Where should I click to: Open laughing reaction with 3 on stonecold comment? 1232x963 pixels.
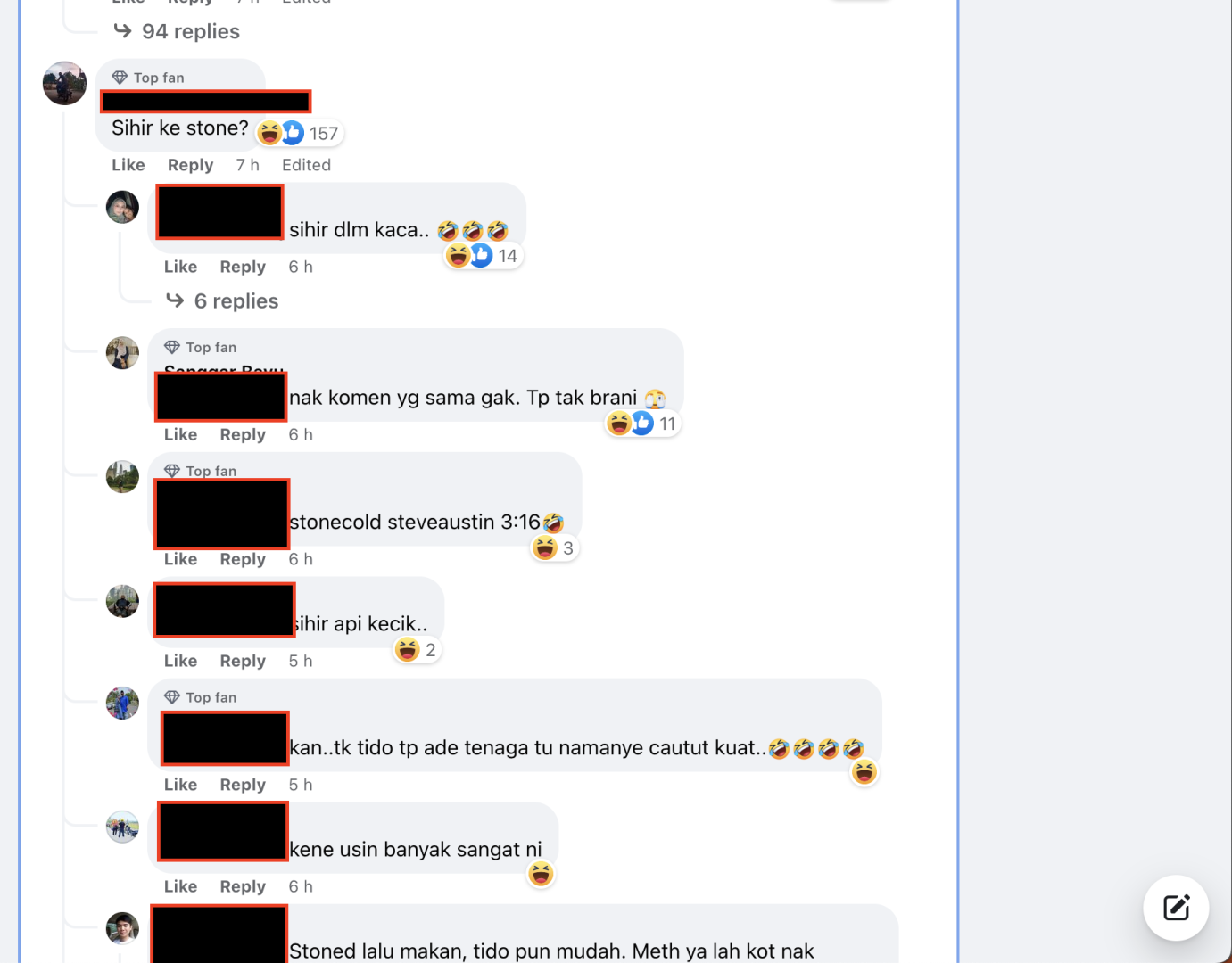pyautogui.click(x=554, y=547)
